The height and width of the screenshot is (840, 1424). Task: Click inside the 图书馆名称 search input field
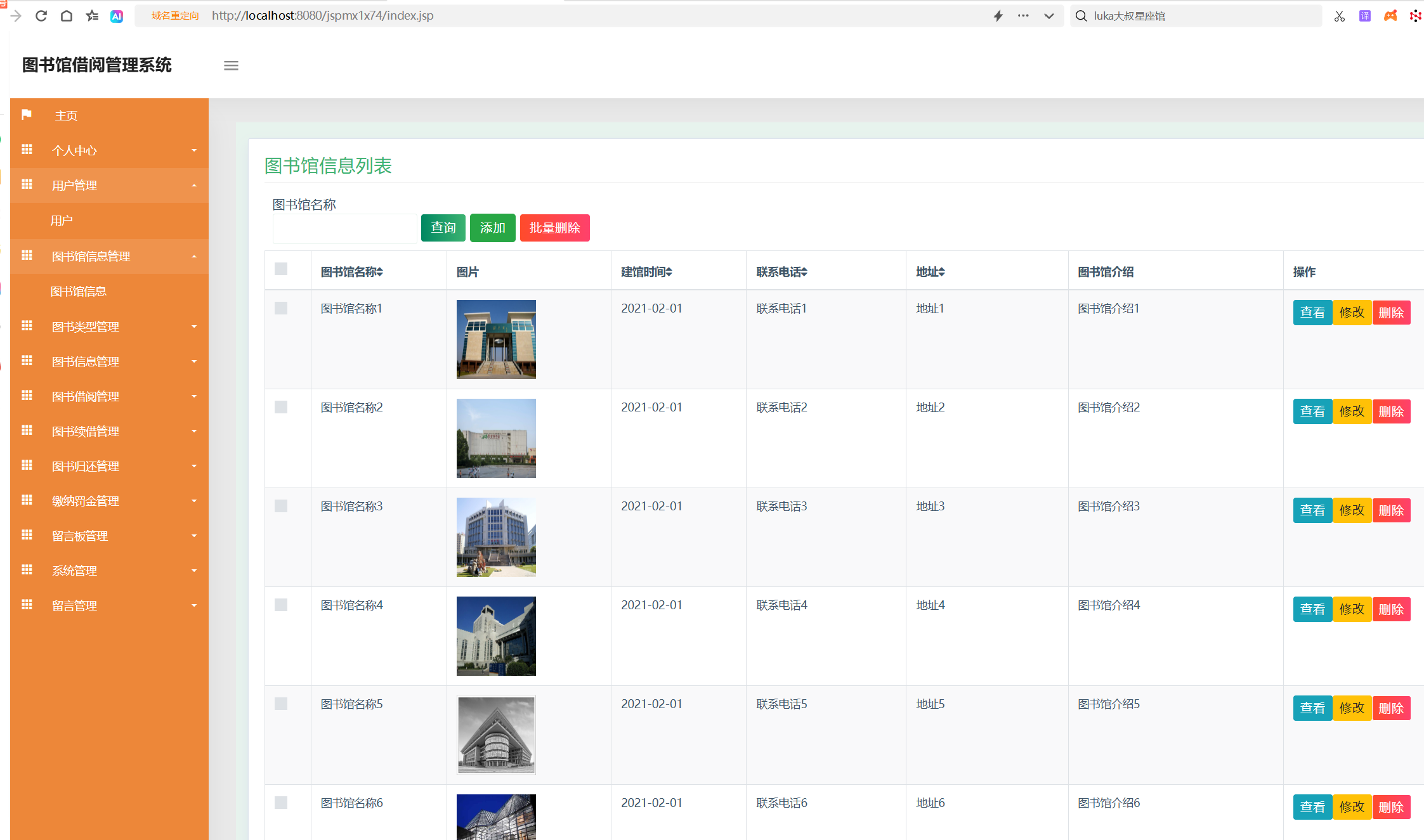click(344, 228)
